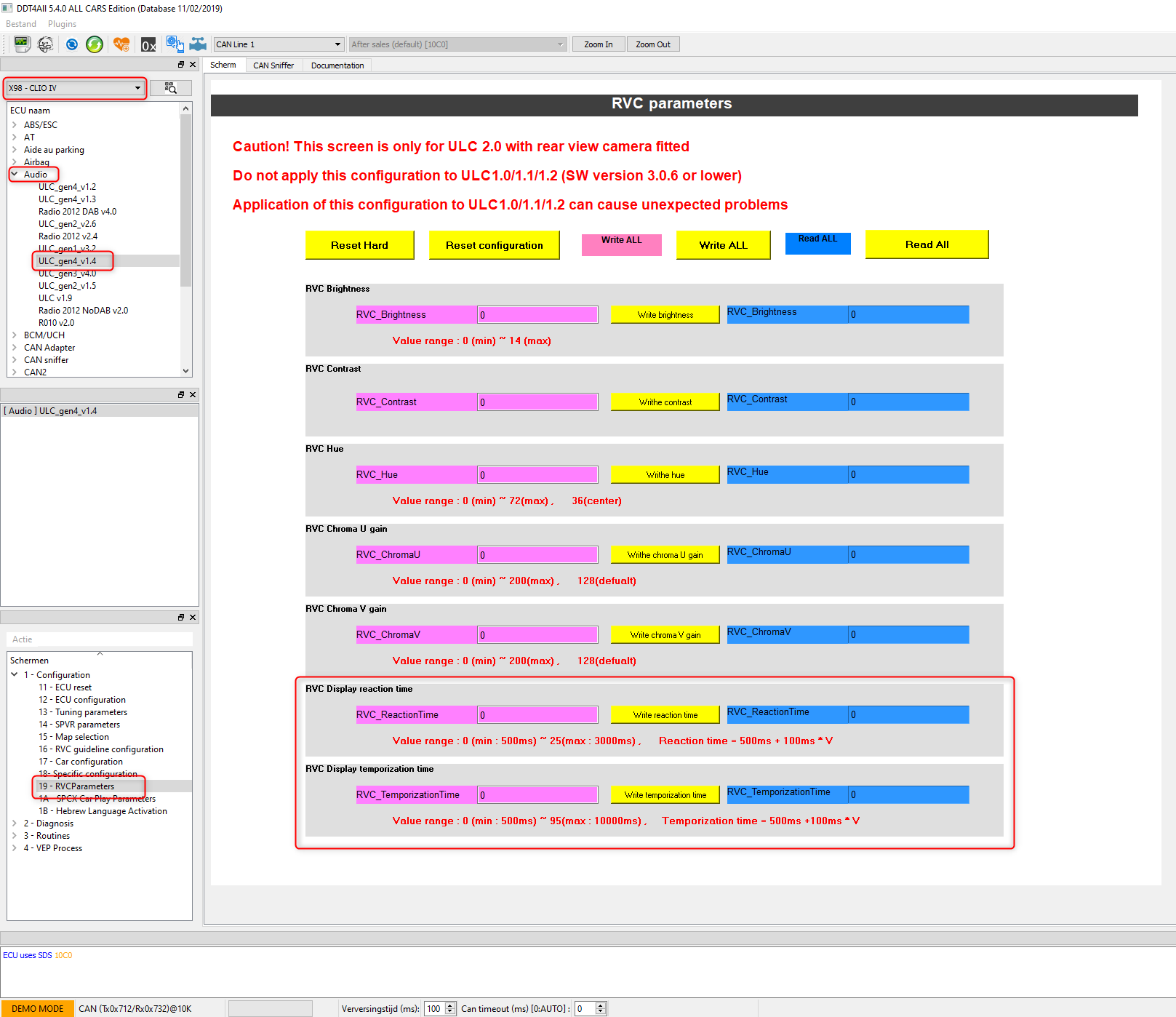Collapse the Audio ECU tree group

point(15,175)
